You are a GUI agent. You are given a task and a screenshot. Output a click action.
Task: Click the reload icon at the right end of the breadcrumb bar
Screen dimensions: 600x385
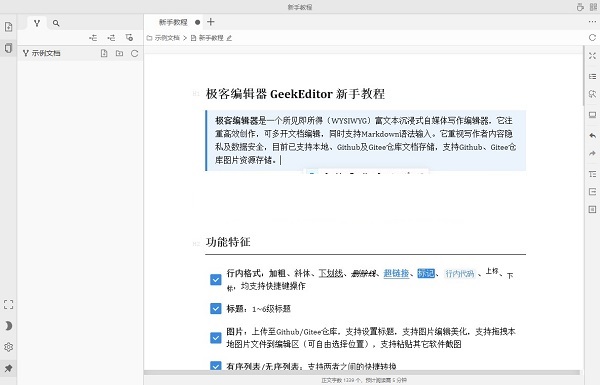coord(592,38)
